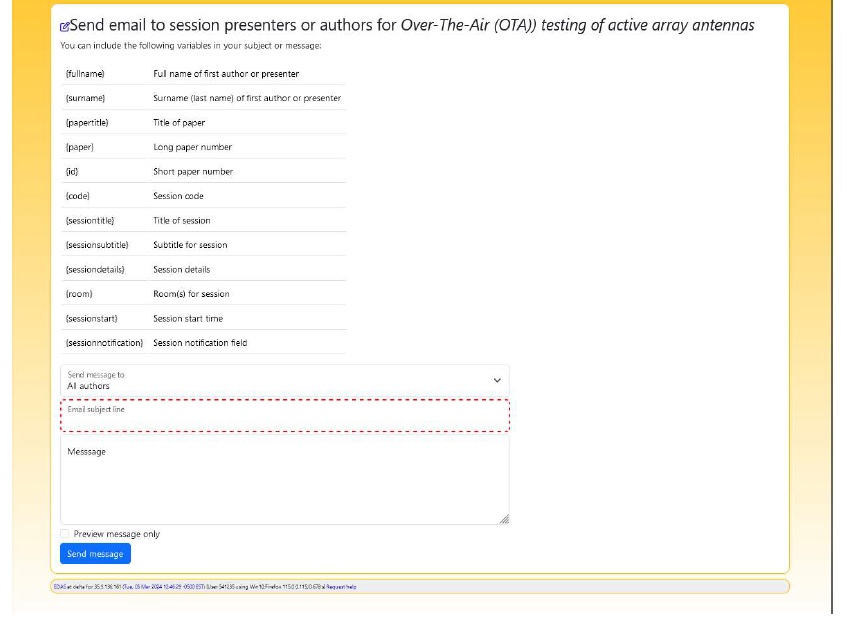Image resolution: width=847 pixels, height=621 pixels.
Task: Click inside the Message text area
Action: coord(284,480)
